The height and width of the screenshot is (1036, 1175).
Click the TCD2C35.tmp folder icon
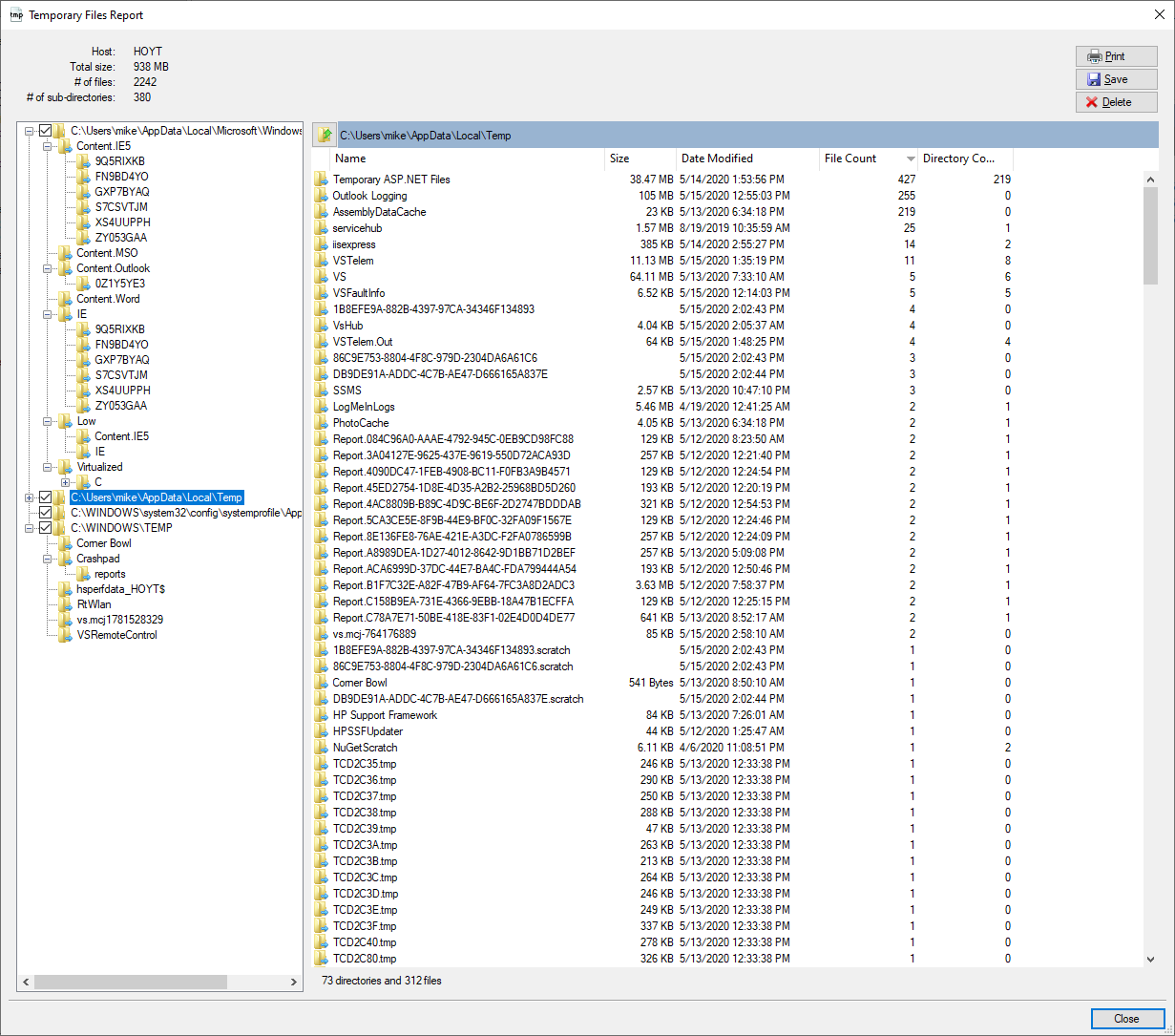322,764
